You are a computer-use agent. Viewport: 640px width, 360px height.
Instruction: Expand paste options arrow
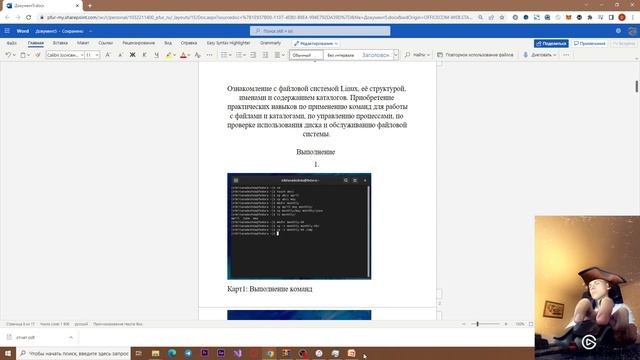coord(29,55)
